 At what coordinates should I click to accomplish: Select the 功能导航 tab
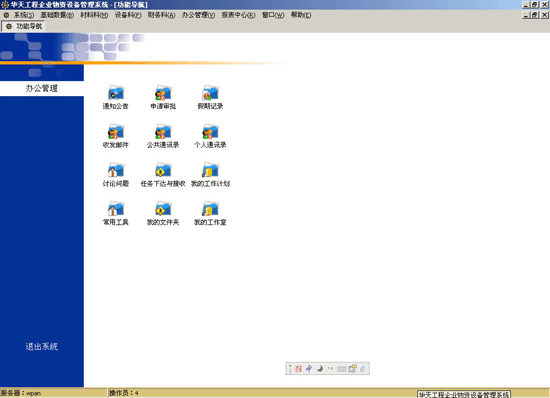pos(24,26)
